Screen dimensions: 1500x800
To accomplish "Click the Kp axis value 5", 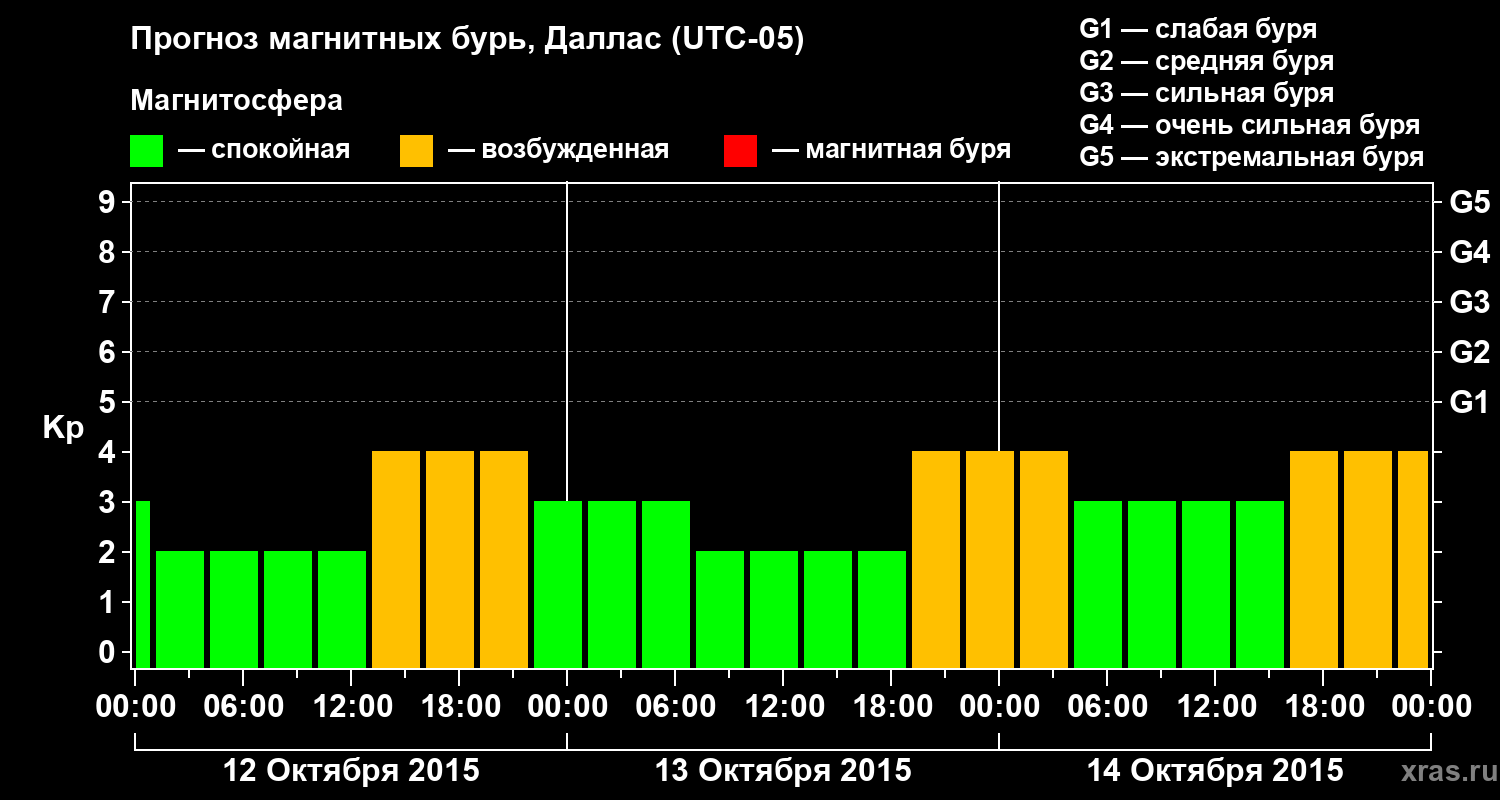I will (x=109, y=402).
